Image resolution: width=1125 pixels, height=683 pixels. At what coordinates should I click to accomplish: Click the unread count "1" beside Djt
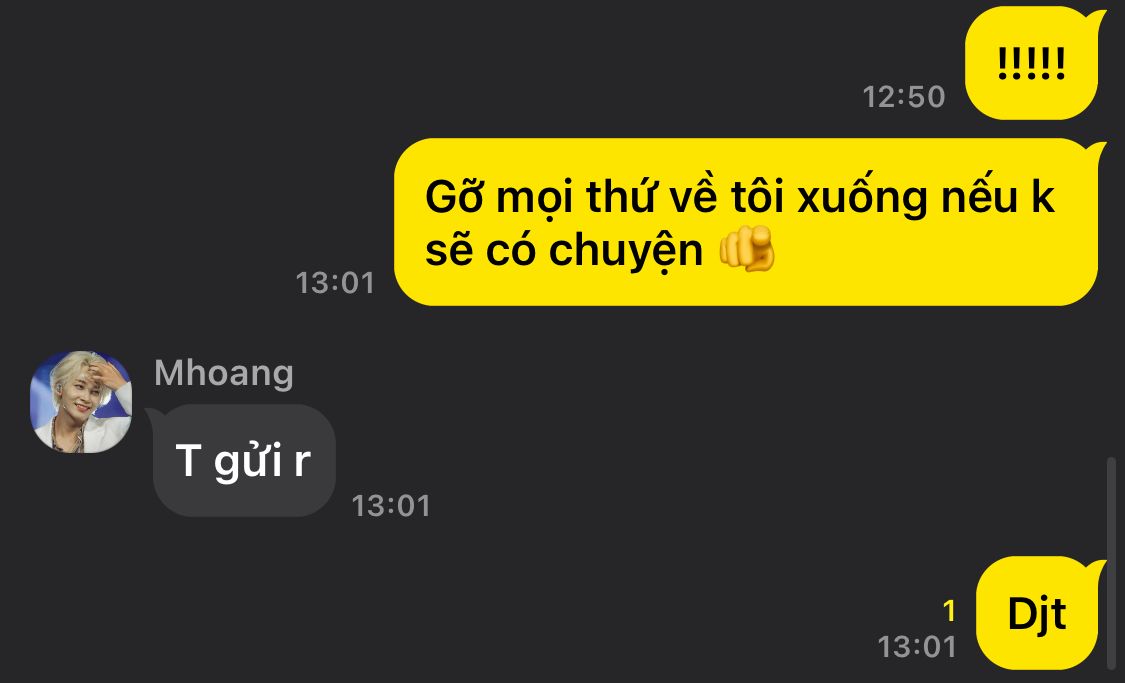tap(949, 611)
